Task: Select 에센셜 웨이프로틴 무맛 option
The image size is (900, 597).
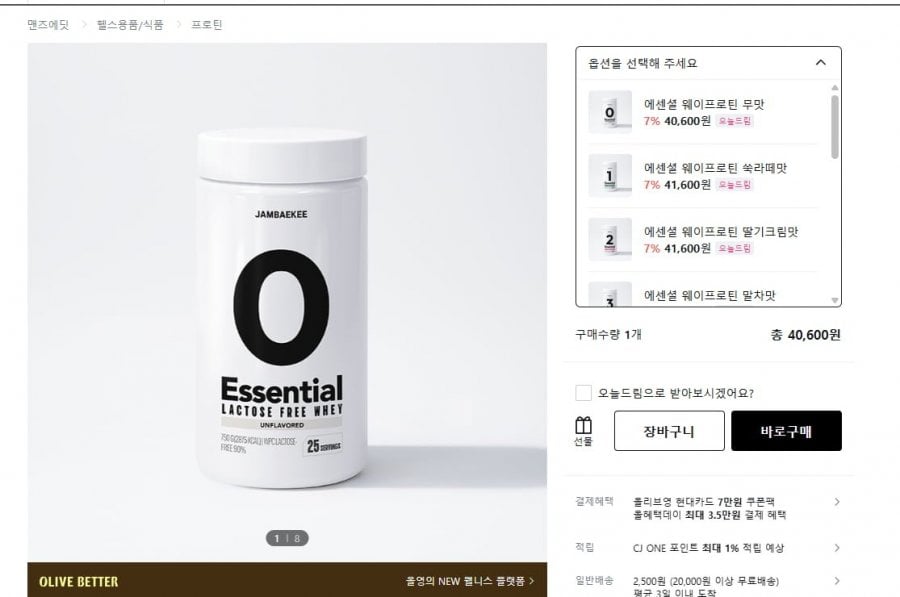Action: tap(703, 112)
